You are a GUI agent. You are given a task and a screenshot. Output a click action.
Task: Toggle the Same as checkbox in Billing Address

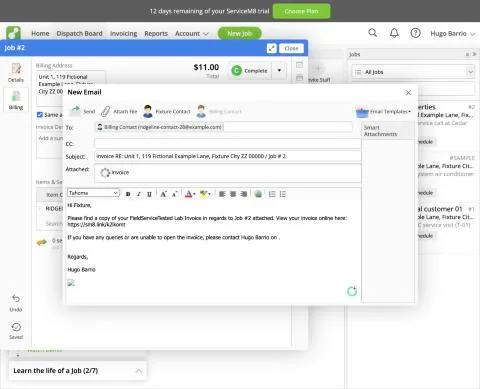point(40,115)
